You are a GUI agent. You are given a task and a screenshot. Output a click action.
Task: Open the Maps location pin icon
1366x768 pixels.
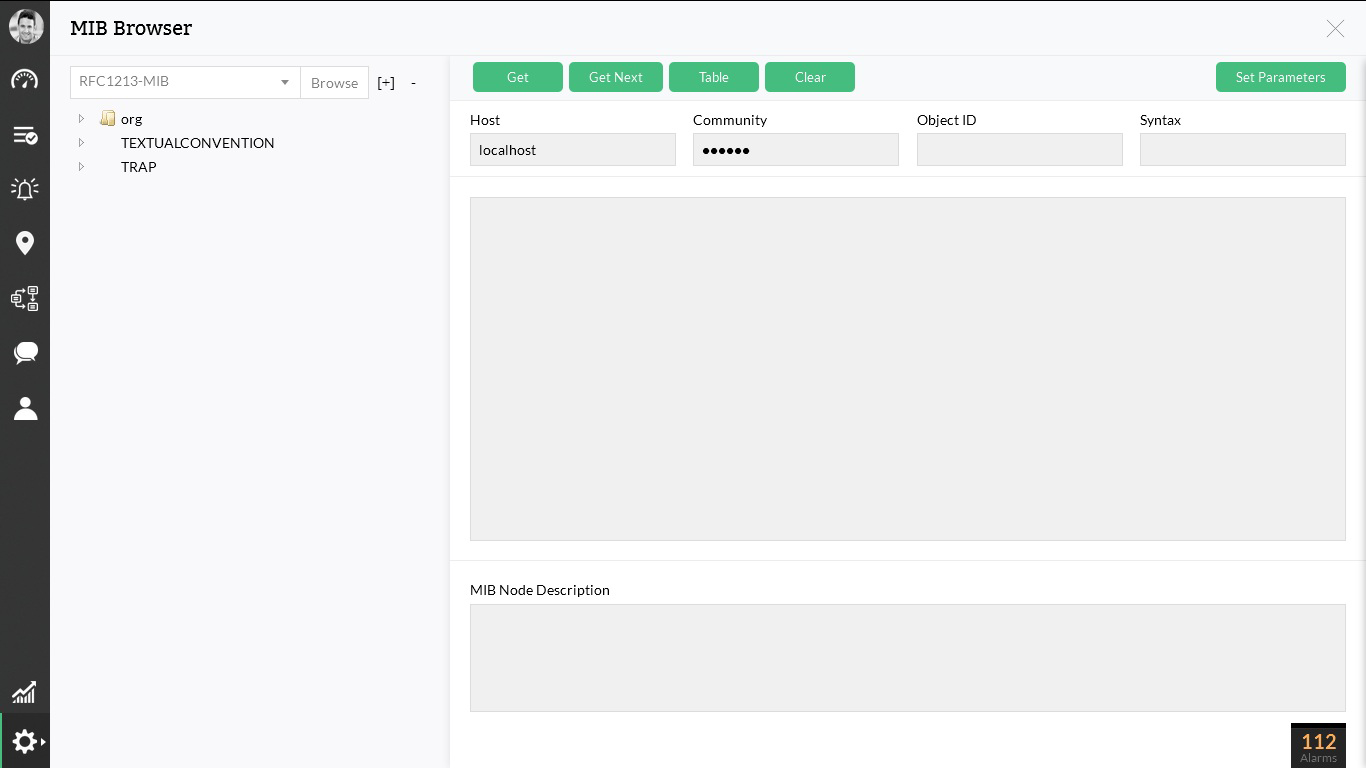(25, 243)
